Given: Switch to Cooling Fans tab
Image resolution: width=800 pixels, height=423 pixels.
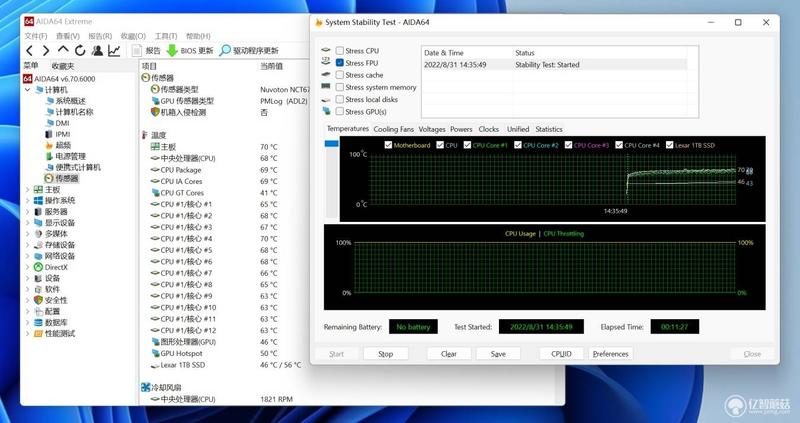Looking at the screenshot, I should click(x=393, y=130).
